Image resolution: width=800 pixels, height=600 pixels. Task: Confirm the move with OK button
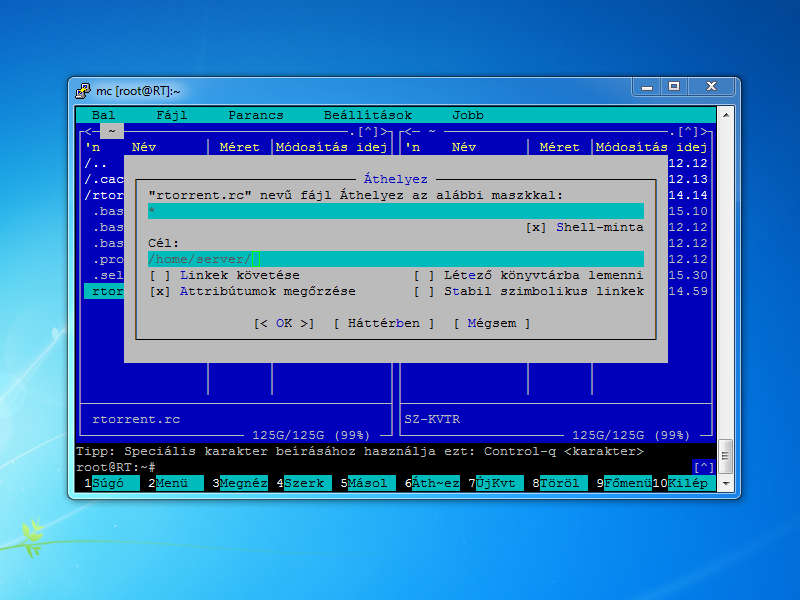(x=284, y=323)
